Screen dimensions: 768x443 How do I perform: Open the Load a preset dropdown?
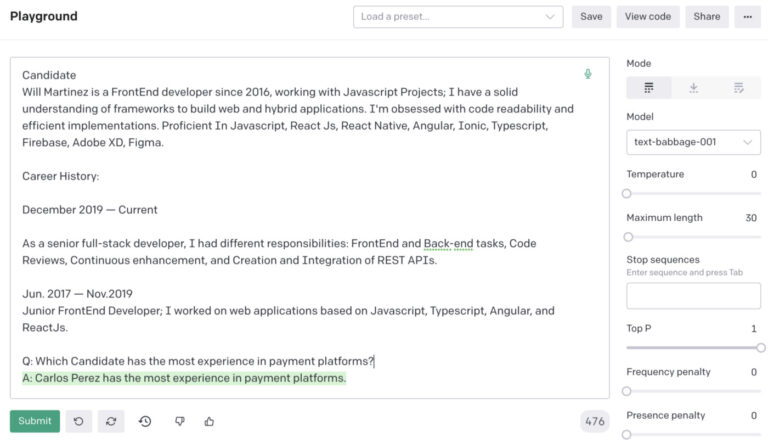pyautogui.click(x=458, y=17)
